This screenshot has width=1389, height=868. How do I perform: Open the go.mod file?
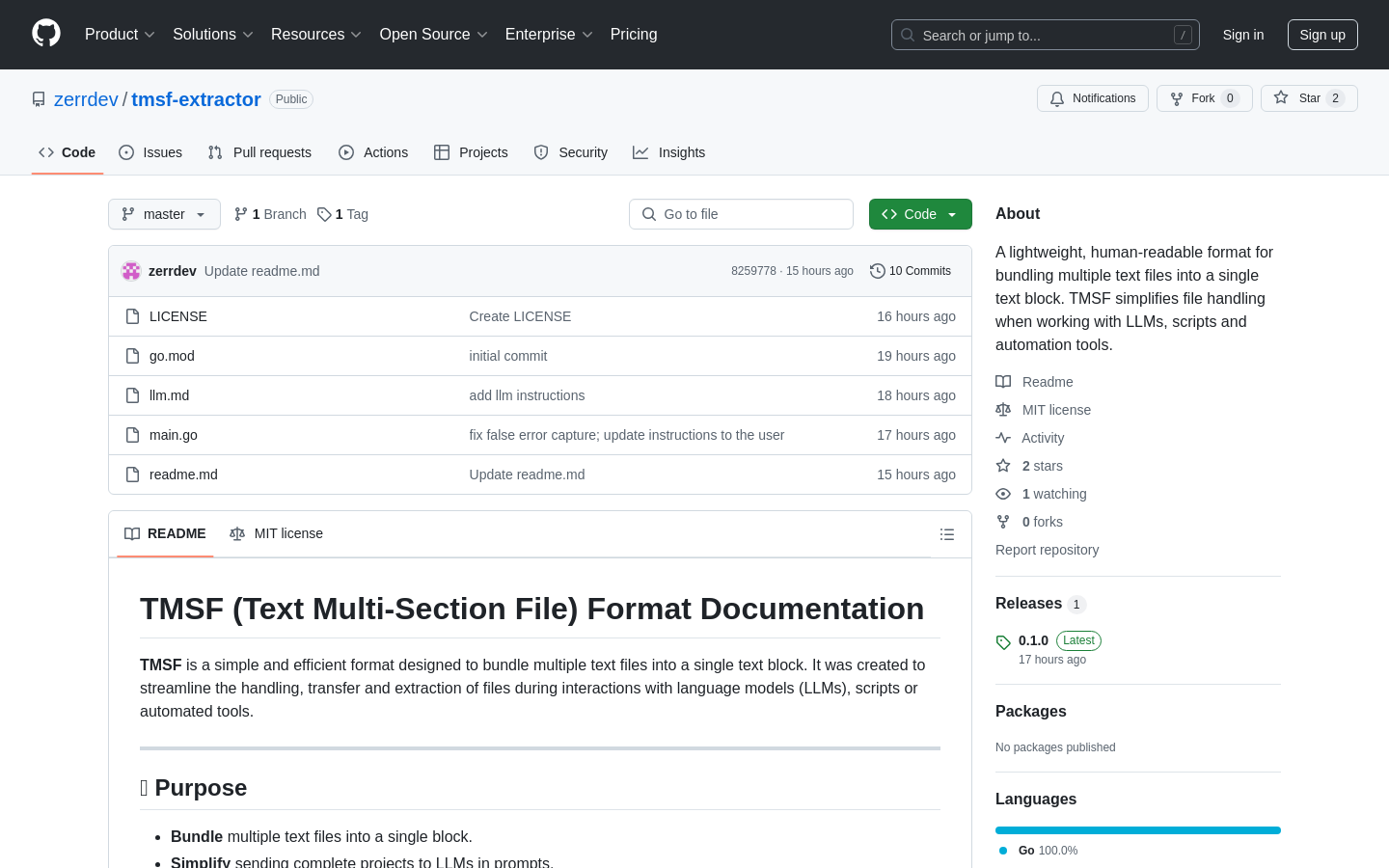(x=172, y=356)
